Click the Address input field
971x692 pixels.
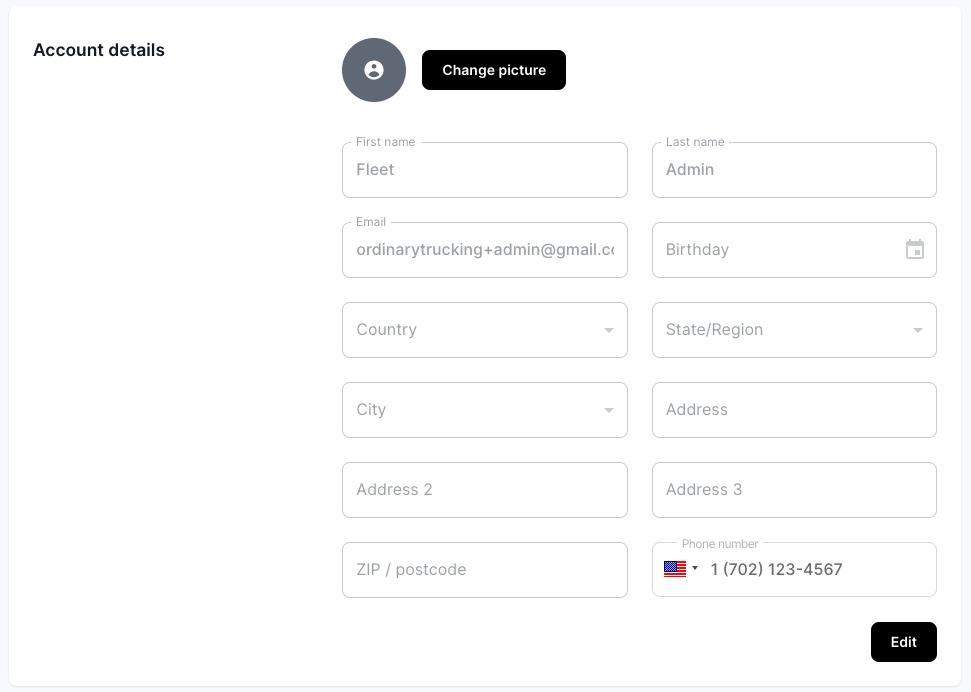794,410
